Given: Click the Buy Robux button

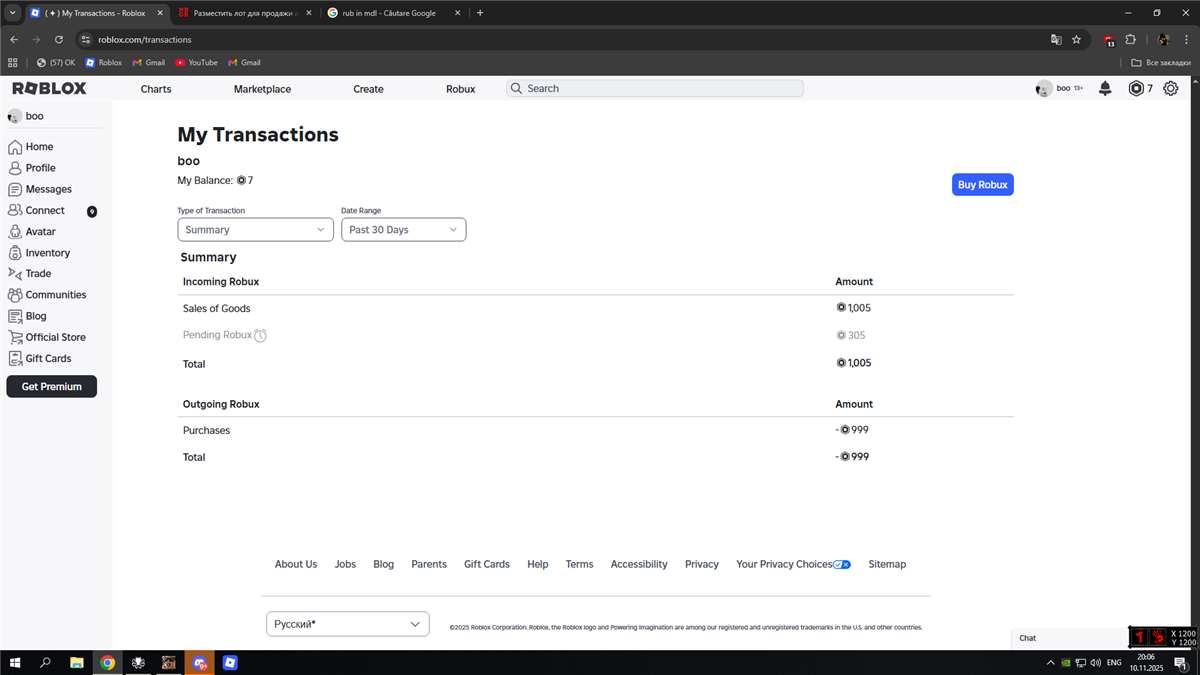Looking at the screenshot, I should pyautogui.click(x=982, y=184).
